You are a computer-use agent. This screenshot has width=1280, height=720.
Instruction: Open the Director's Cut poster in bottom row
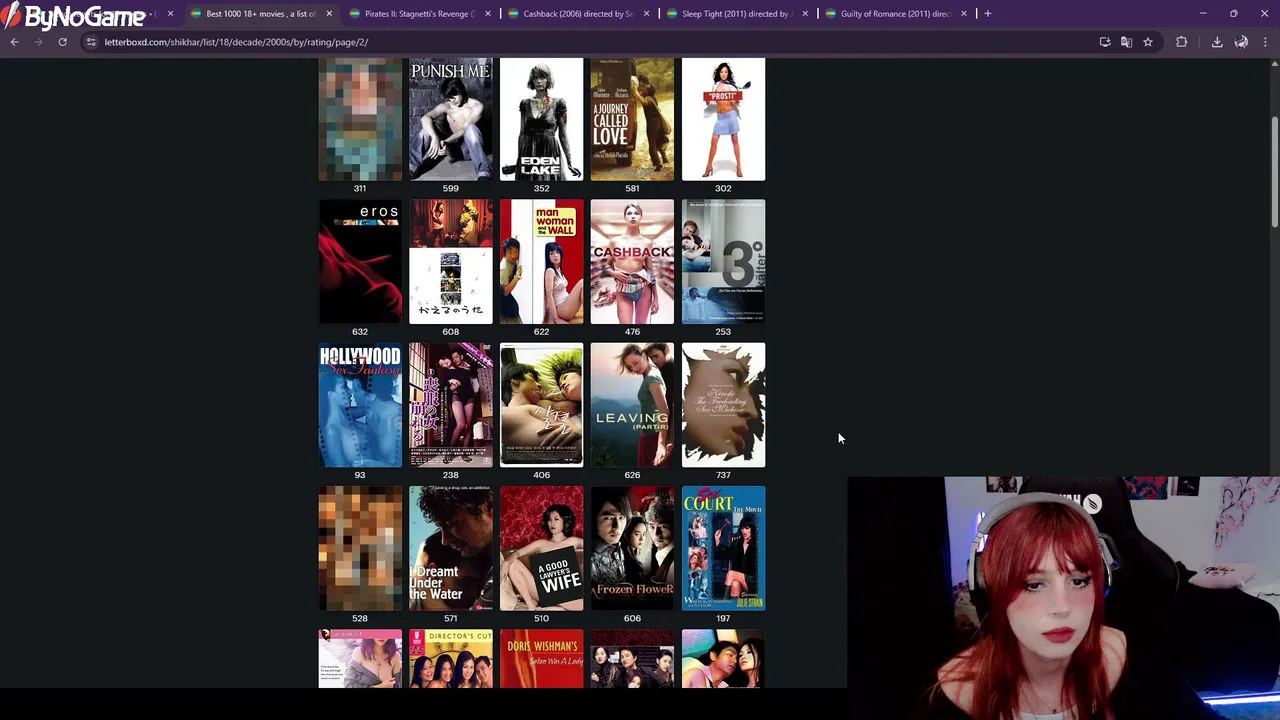click(450, 658)
